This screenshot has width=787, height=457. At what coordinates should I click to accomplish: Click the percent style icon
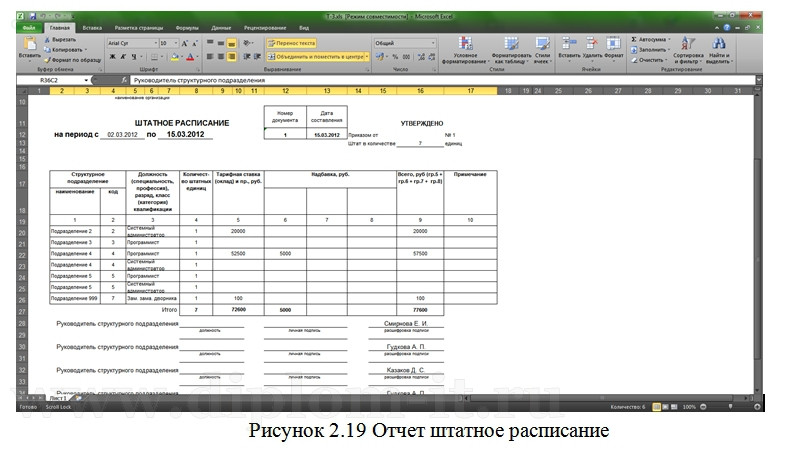pyautogui.click(x=395, y=57)
